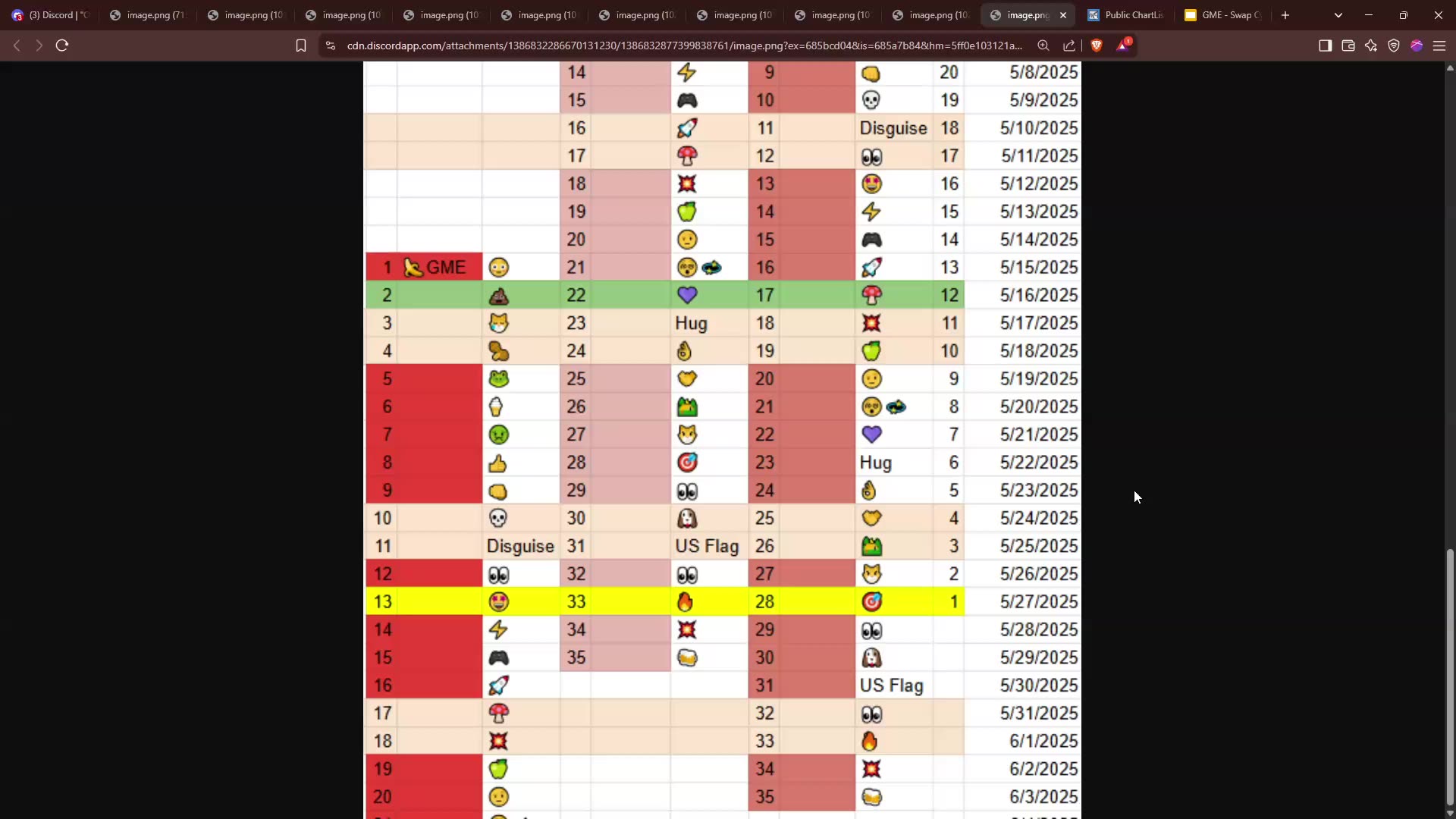This screenshot has width=1456, height=819.
Task: Toggle the sidebar panel
Action: pos(1325,45)
